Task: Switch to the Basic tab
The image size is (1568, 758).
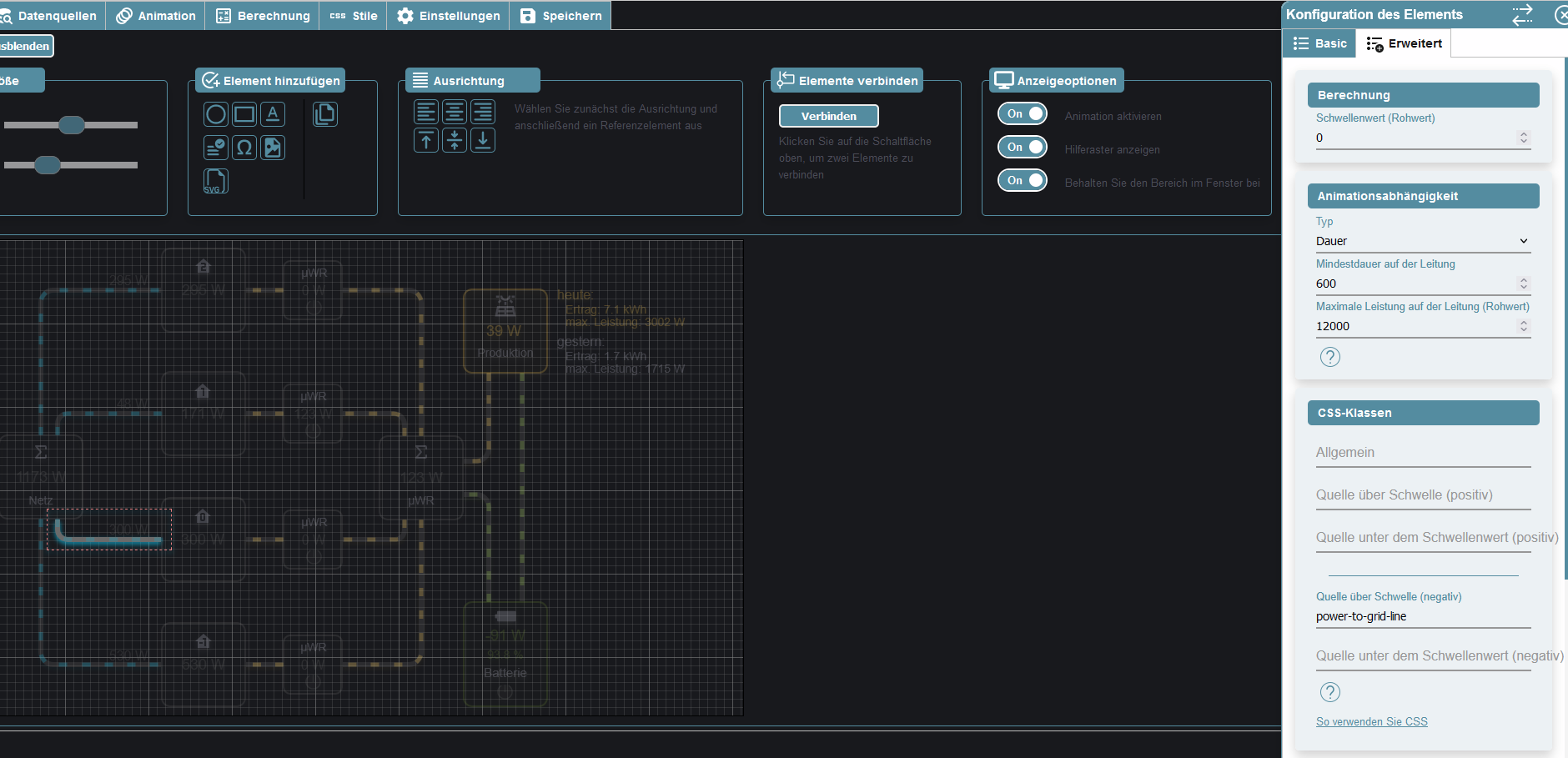Action: coord(1320,43)
